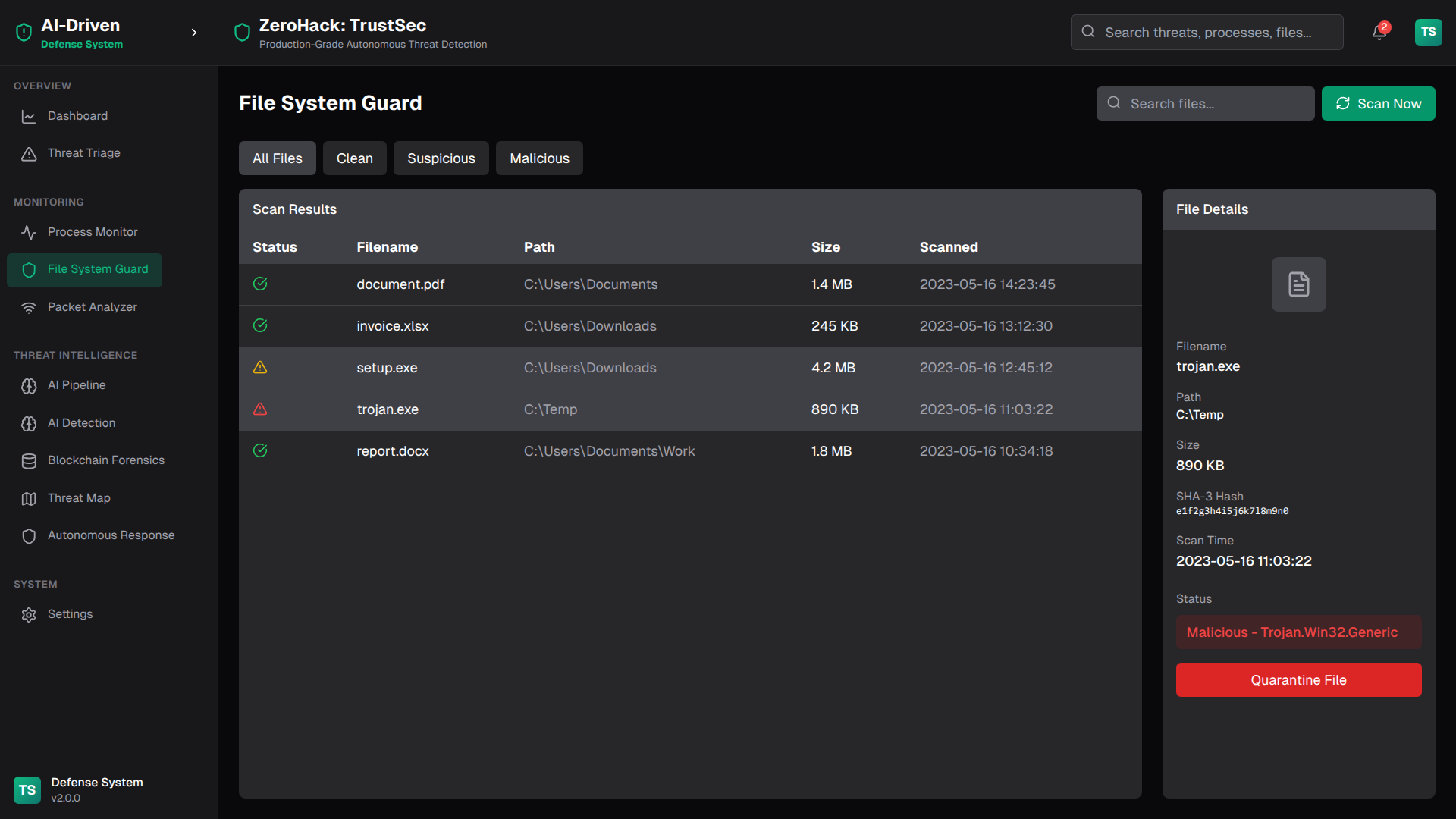
Task: Open Settings from the sidebar
Action: coord(70,614)
